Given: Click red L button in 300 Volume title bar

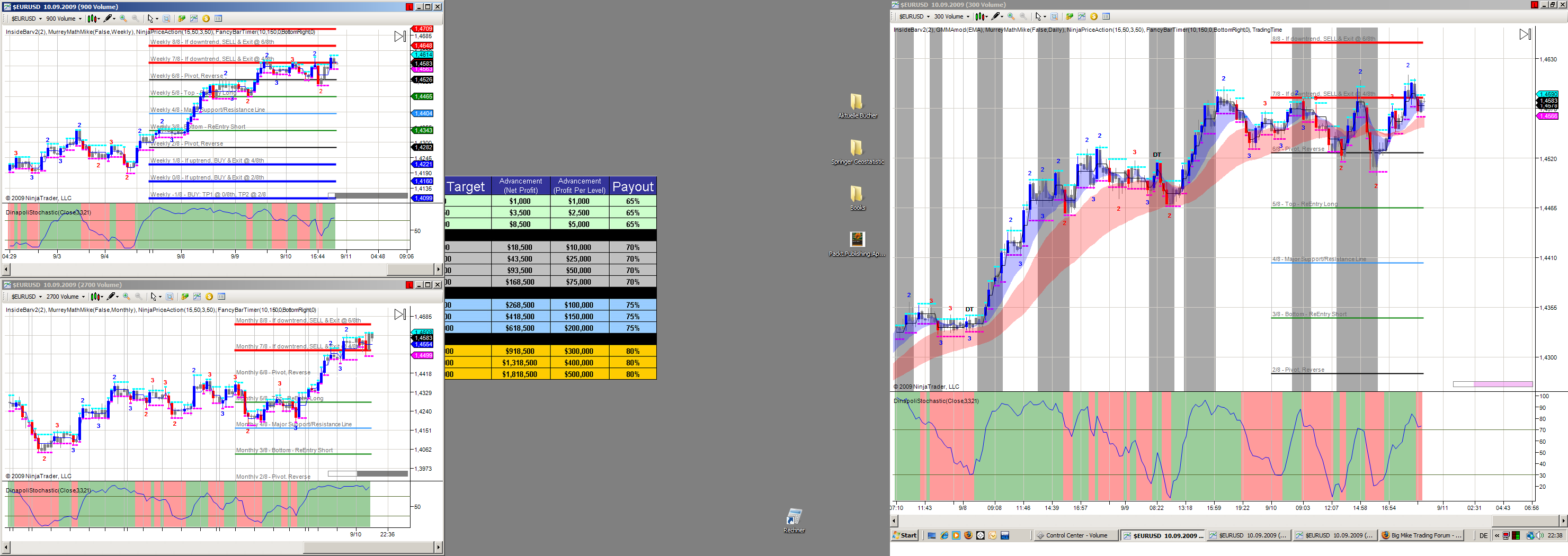Looking at the screenshot, I should pyautogui.click(x=1535, y=5).
